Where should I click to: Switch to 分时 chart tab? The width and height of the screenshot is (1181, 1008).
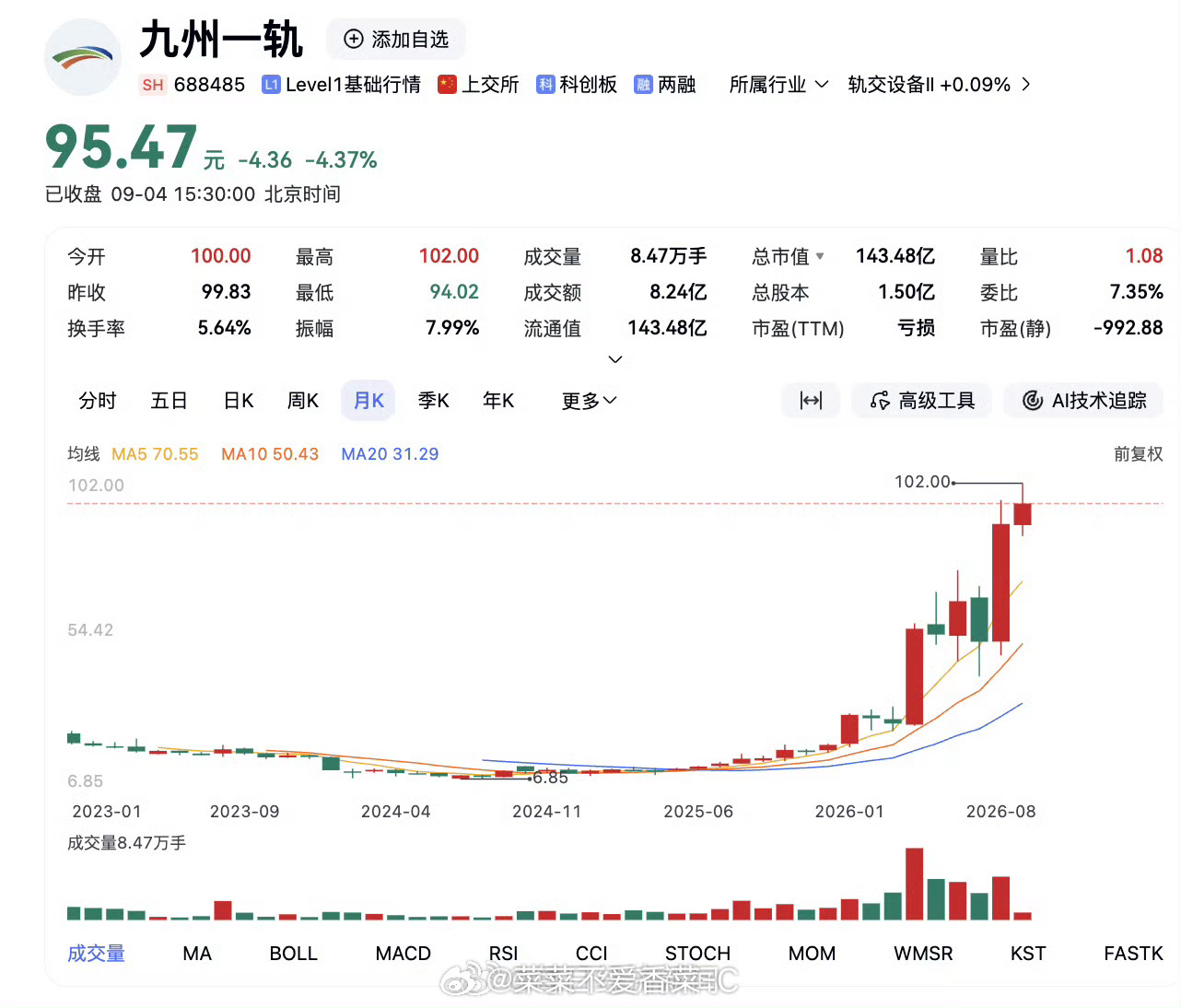tap(98, 401)
